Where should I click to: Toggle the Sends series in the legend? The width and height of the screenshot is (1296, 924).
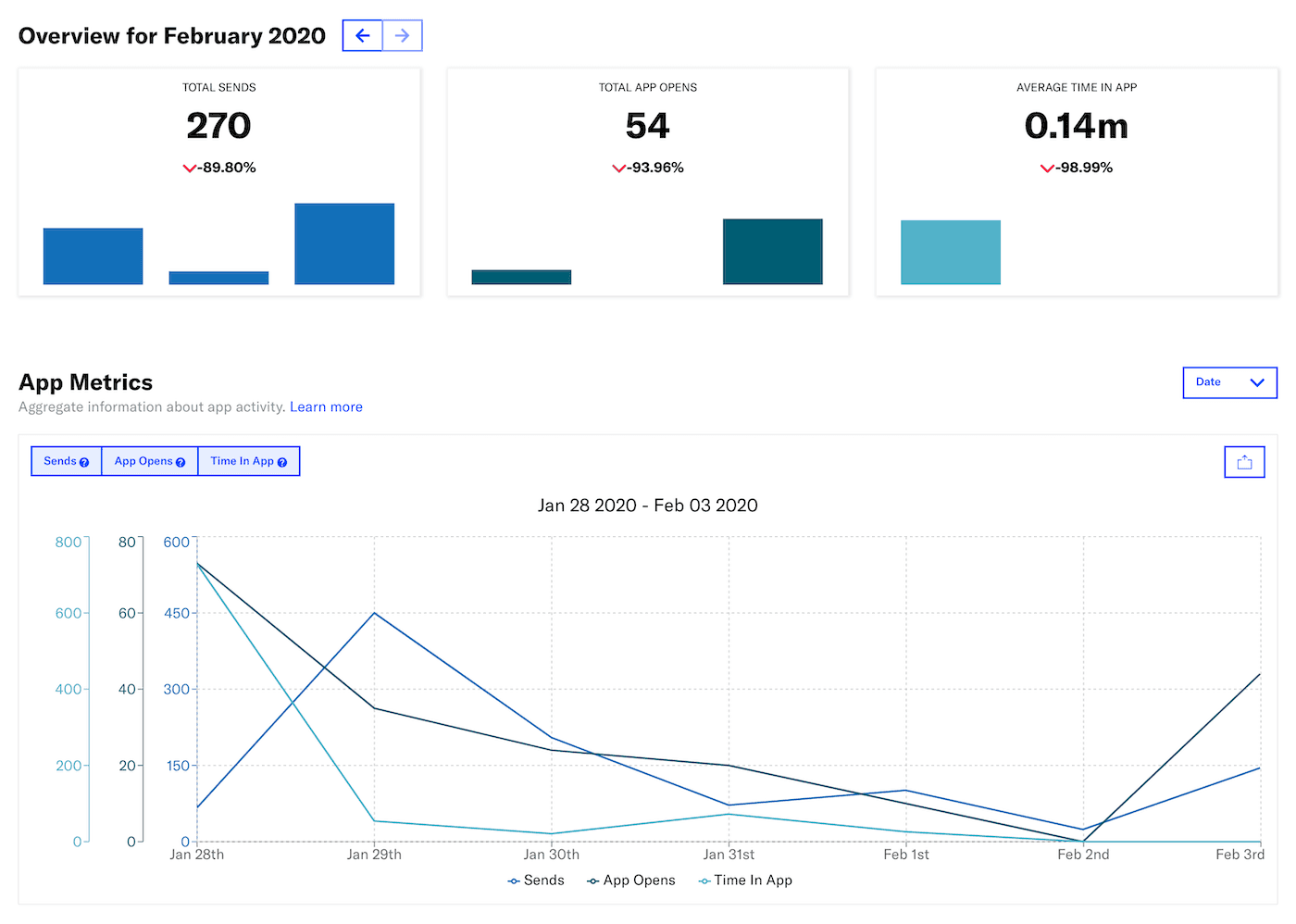pos(536,880)
